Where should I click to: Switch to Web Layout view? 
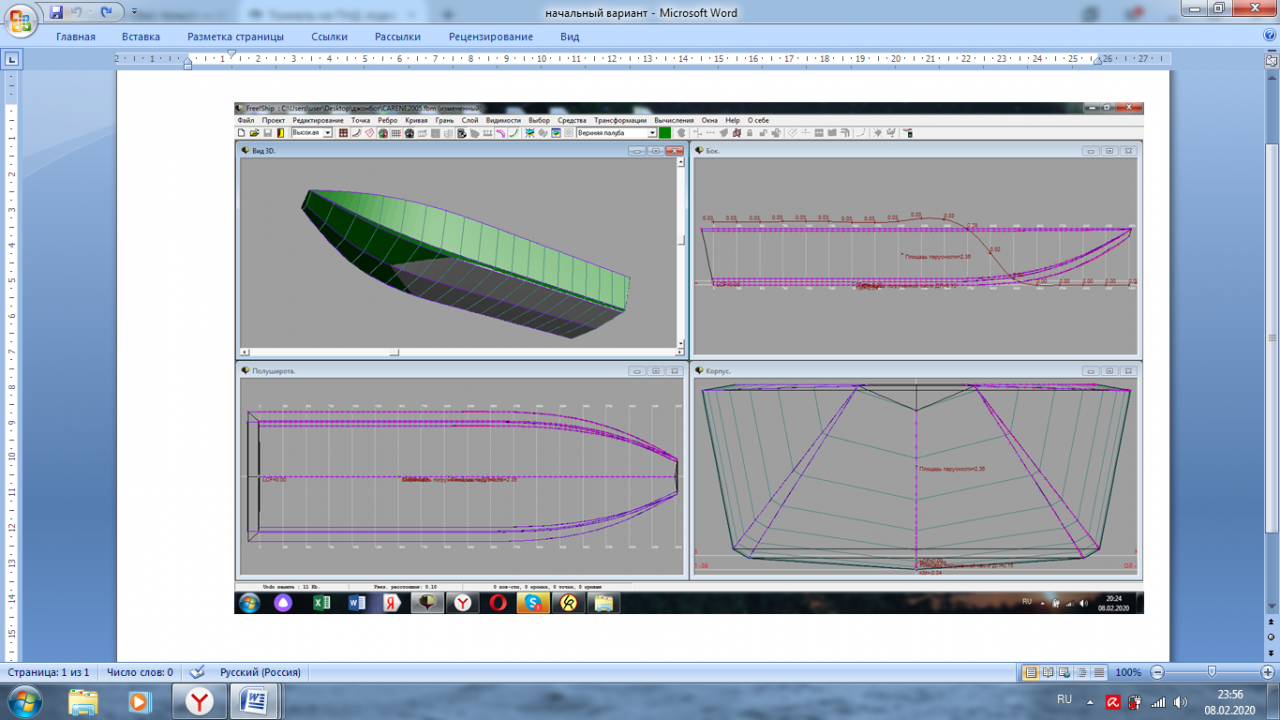tap(1065, 673)
